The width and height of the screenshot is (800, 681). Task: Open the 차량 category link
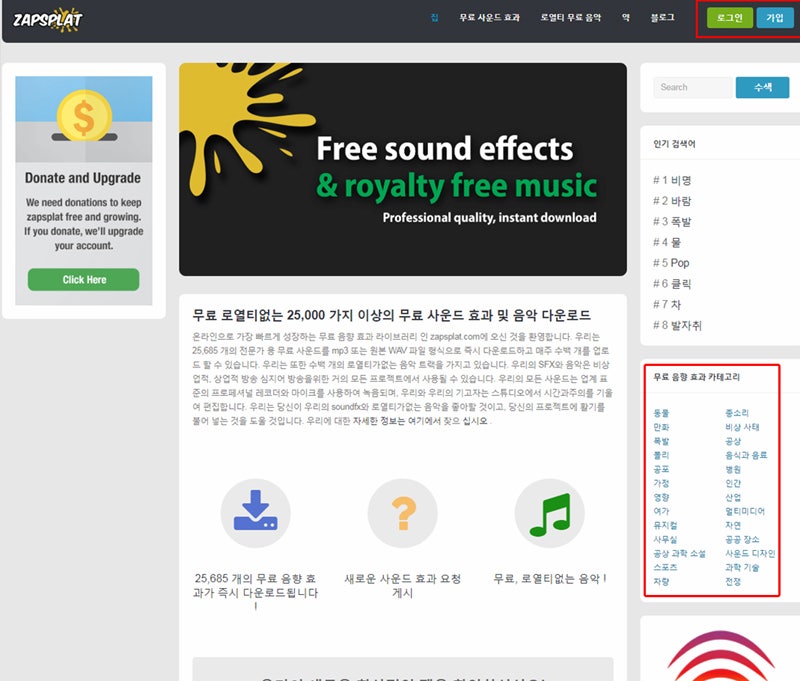[x=661, y=581]
